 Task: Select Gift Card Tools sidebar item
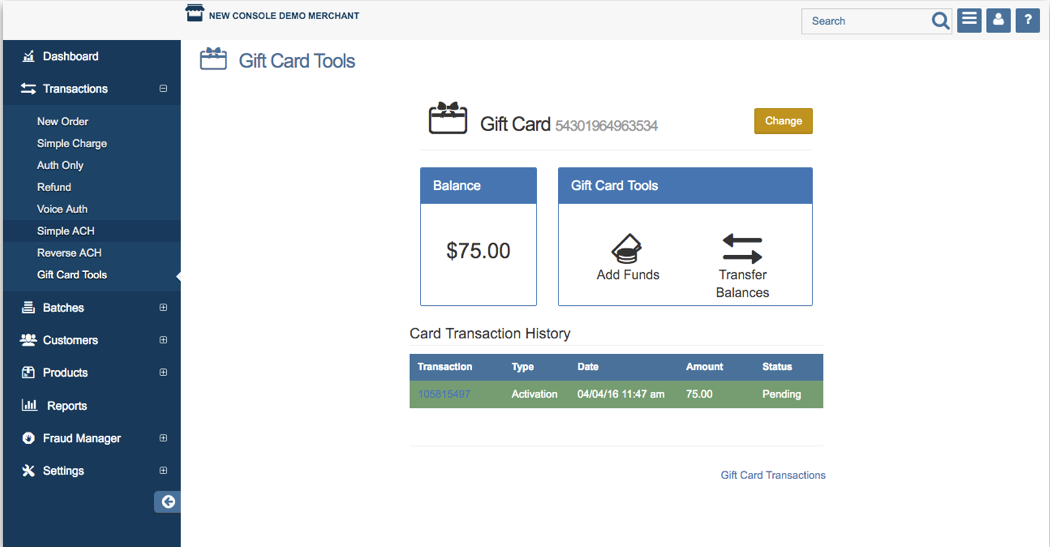click(72, 275)
